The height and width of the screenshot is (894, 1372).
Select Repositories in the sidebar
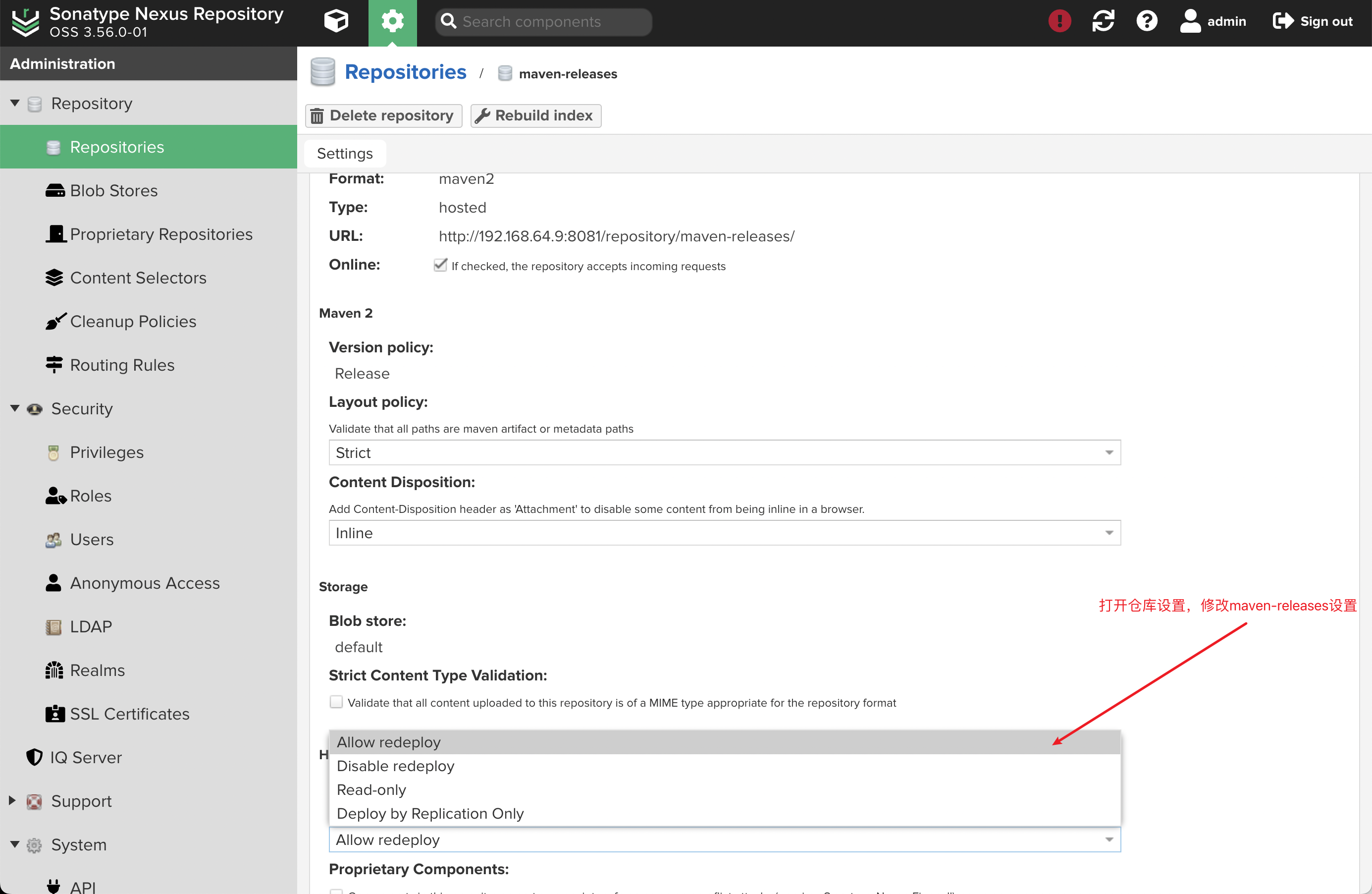[x=148, y=147]
